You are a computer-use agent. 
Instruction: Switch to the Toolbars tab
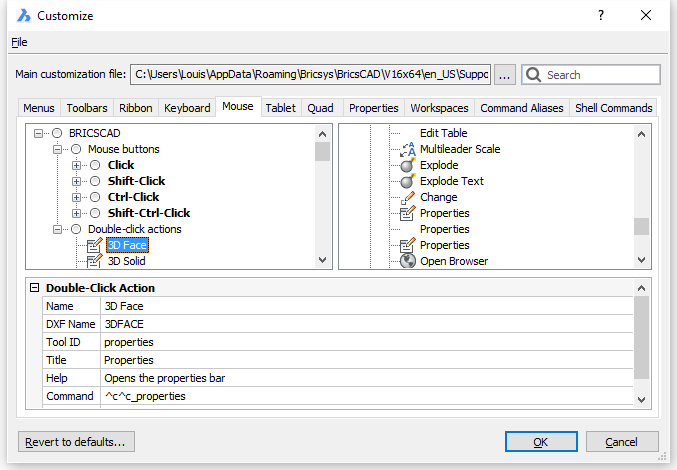click(x=87, y=108)
